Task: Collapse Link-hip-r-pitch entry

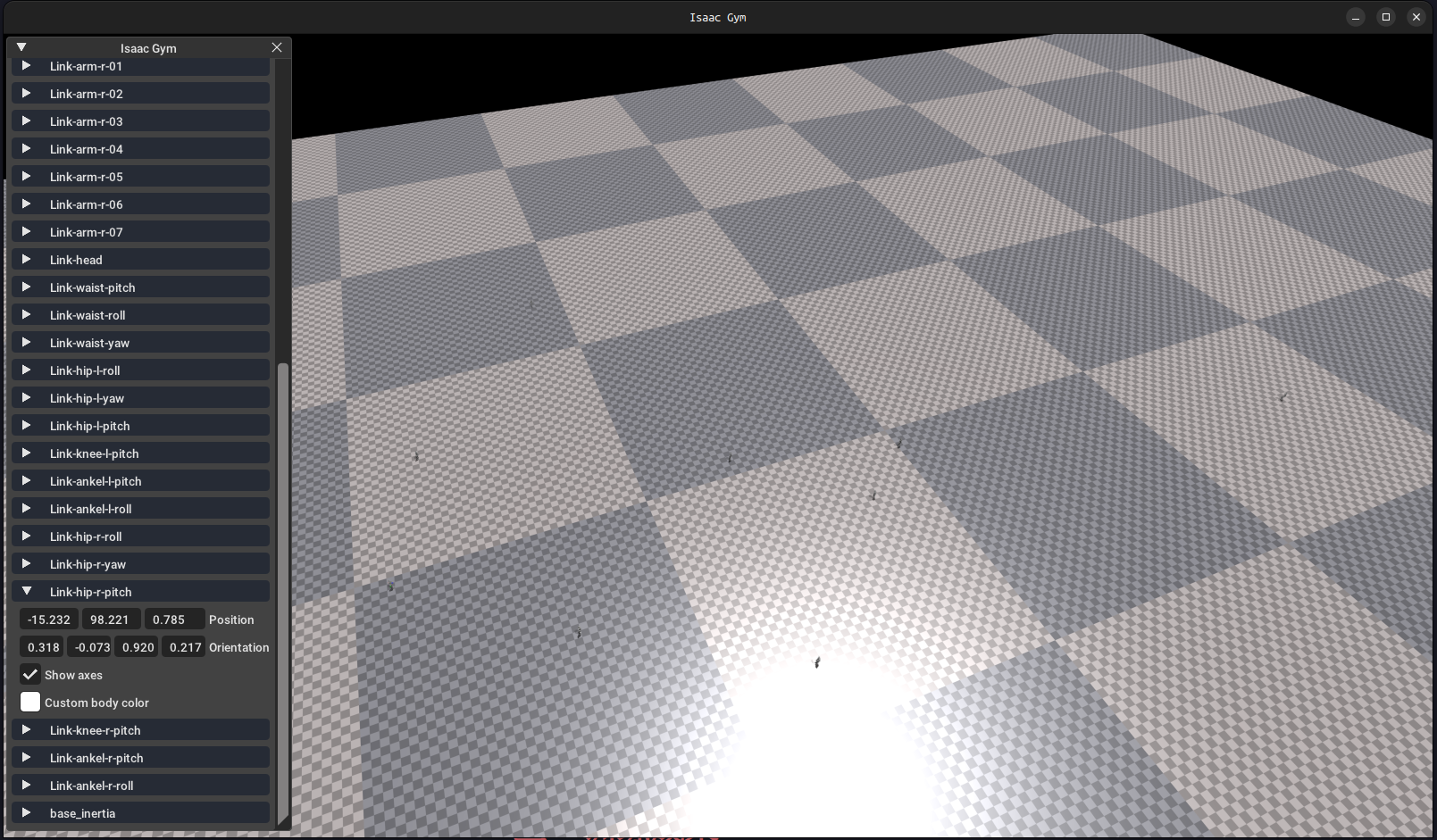Action: point(140,592)
